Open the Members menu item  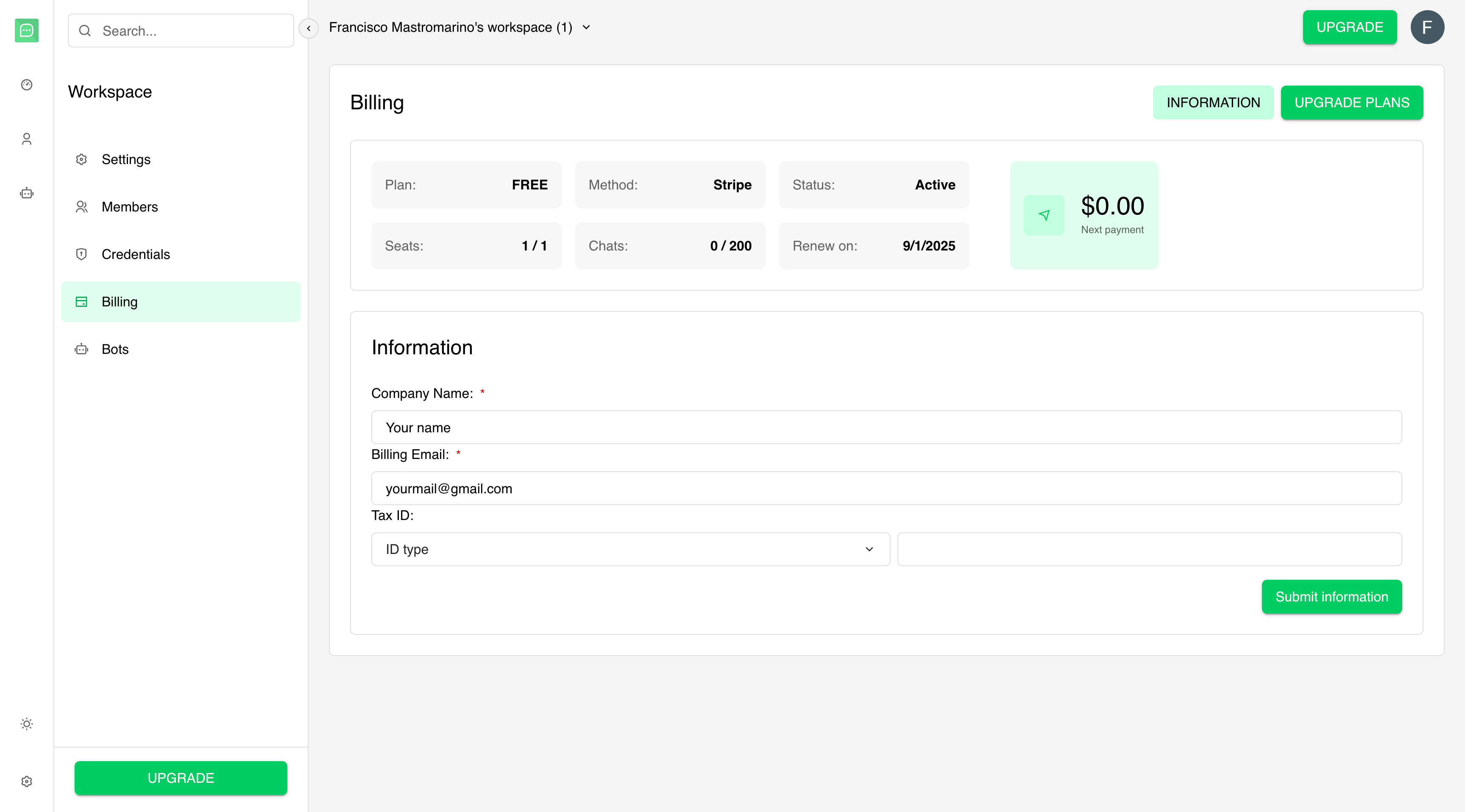click(130, 207)
